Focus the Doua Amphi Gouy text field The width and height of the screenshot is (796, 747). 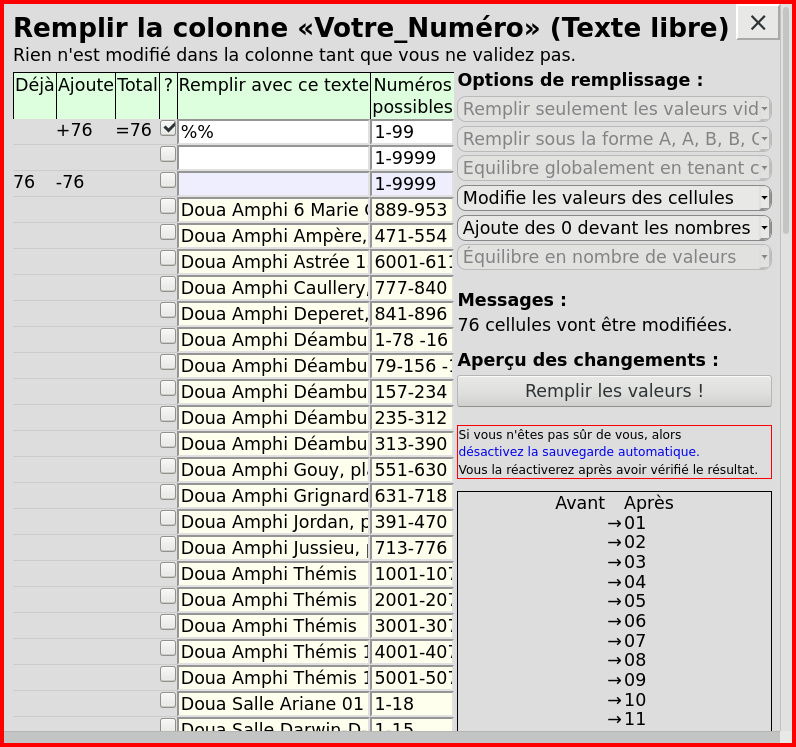274,470
